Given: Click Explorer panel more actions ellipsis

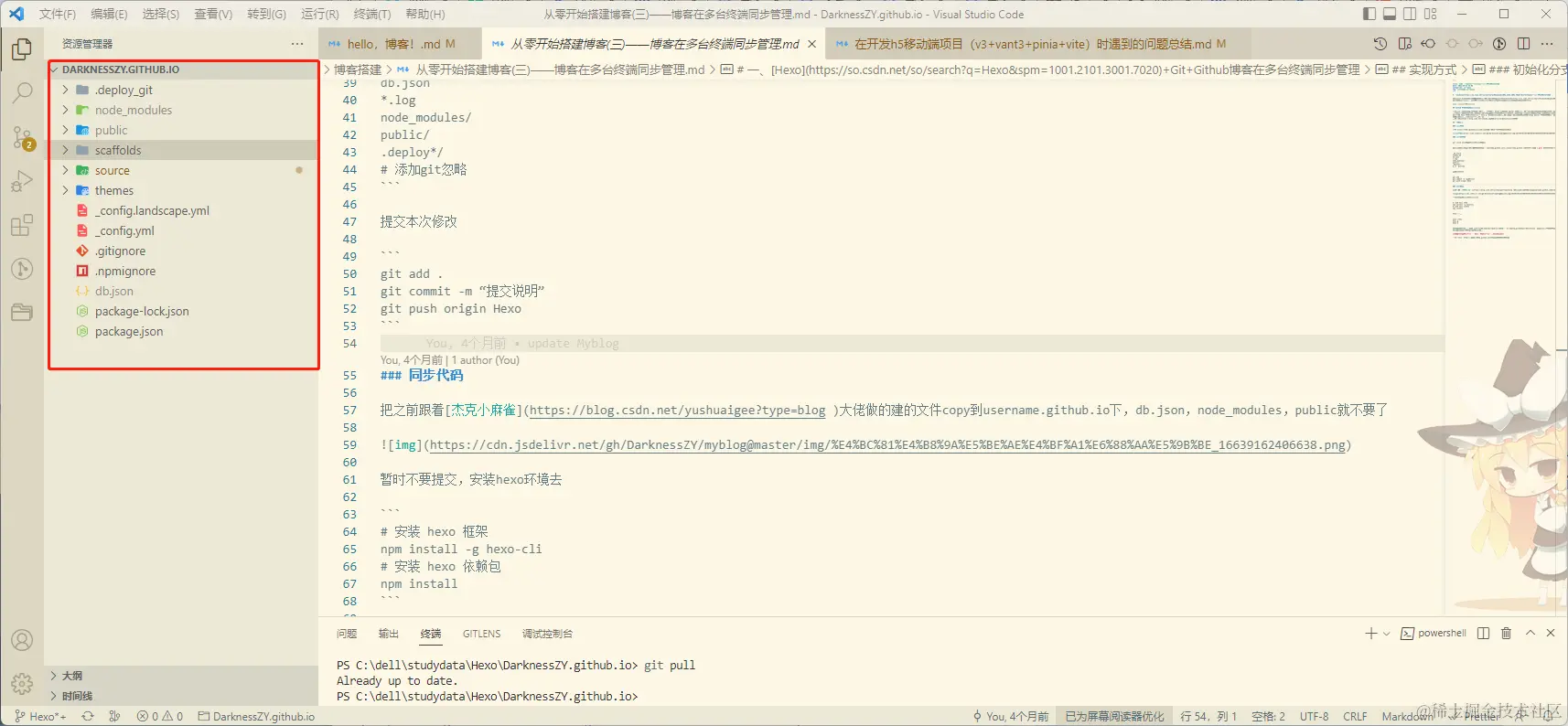Looking at the screenshot, I should pyautogui.click(x=297, y=44).
